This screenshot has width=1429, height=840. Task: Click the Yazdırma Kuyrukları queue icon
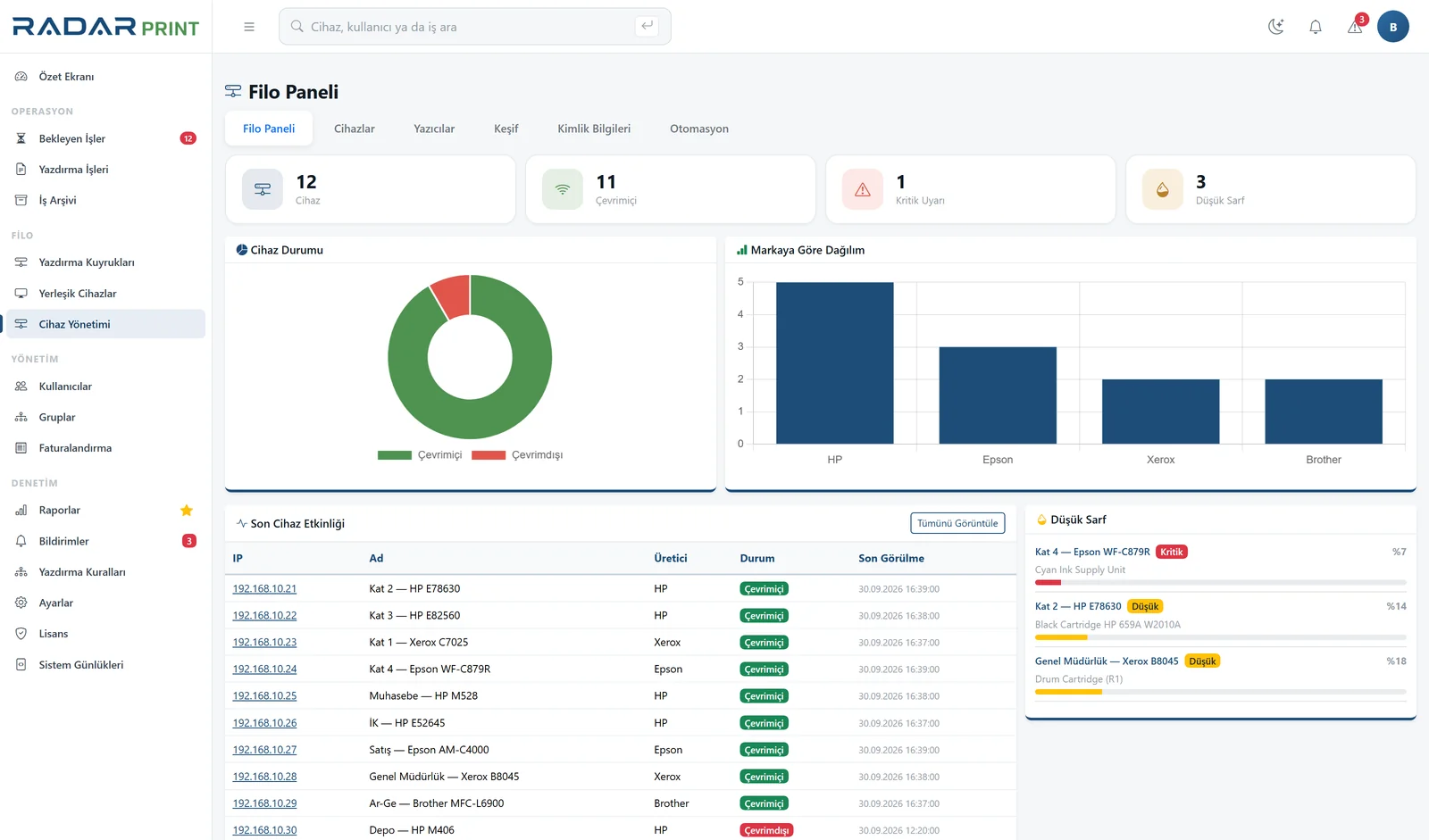click(x=21, y=262)
